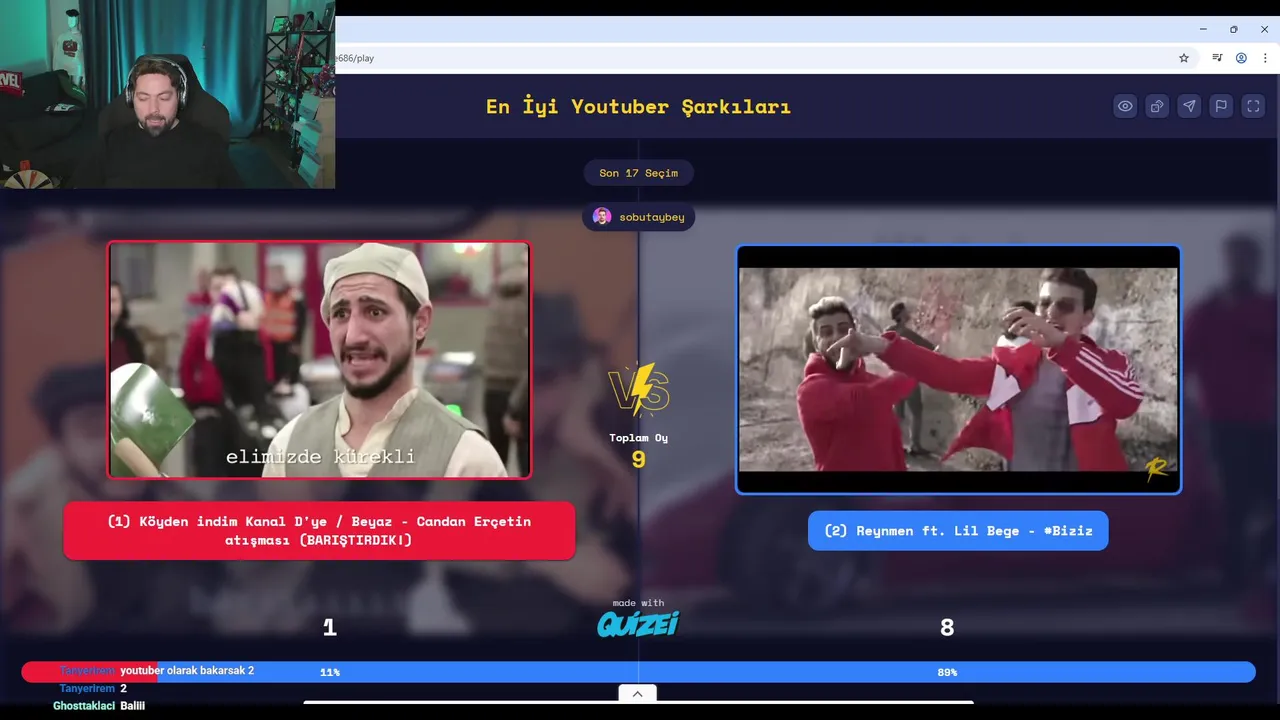The image size is (1280, 720).
Task: Enter fullscreen with the corner-brackets icon
Action: pos(1253,106)
